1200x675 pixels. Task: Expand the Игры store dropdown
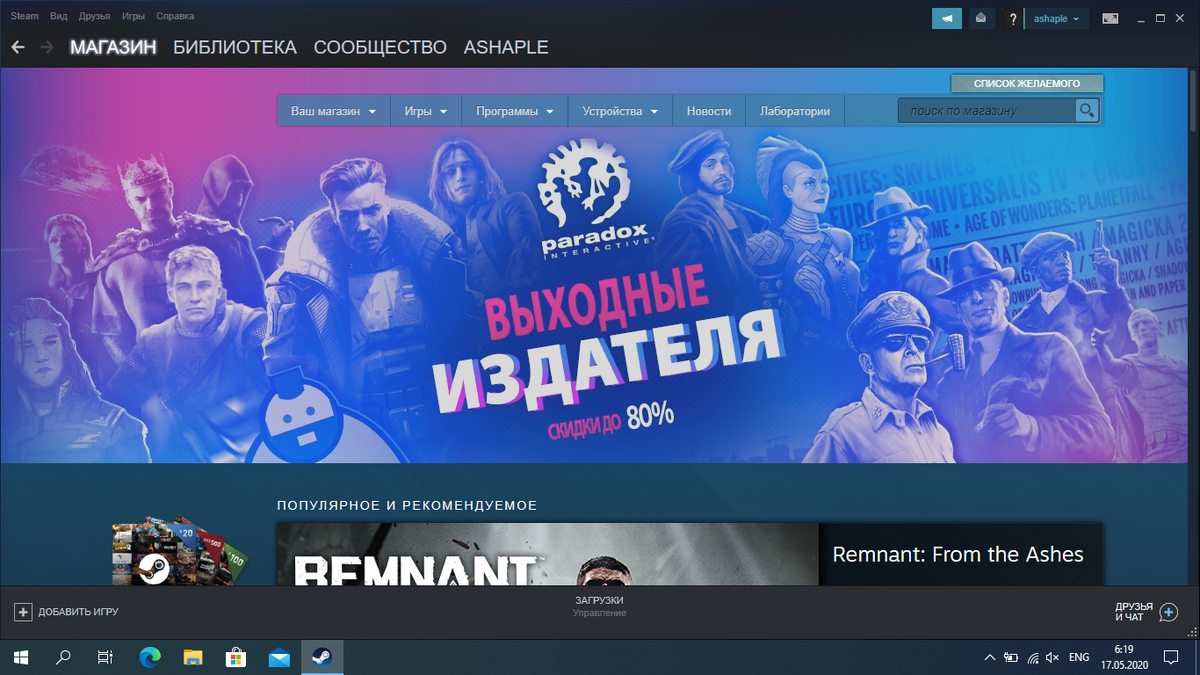pos(426,111)
